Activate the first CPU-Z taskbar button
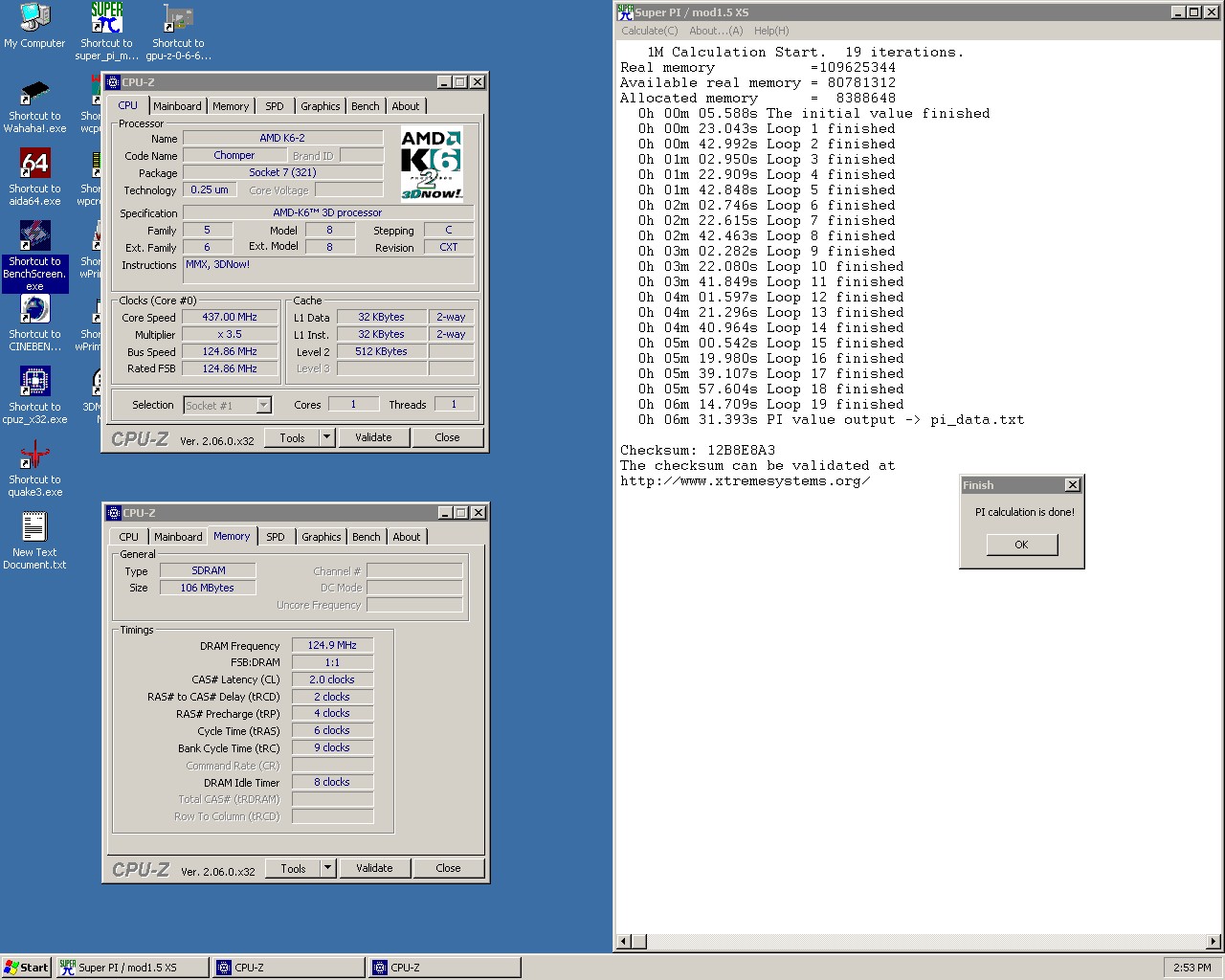The width and height of the screenshot is (1225, 980). click(289, 968)
